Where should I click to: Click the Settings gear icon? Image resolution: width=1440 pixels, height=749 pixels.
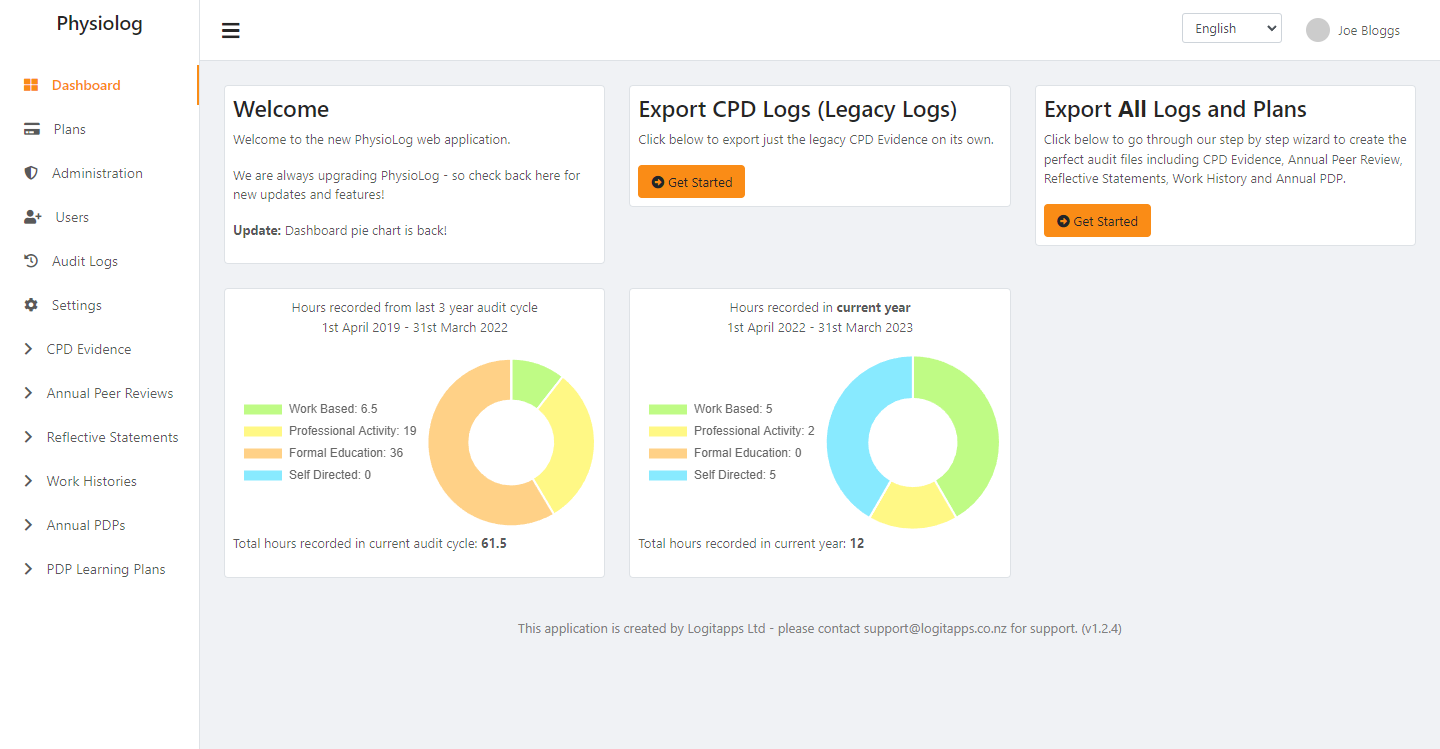coord(31,305)
